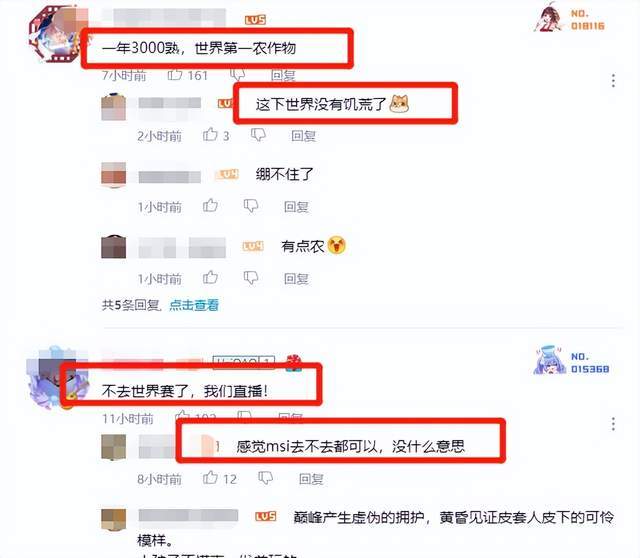Reply to the 绷不住了 comment
Image resolution: width=640 pixels, height=558 pixels.
[296, 207]
